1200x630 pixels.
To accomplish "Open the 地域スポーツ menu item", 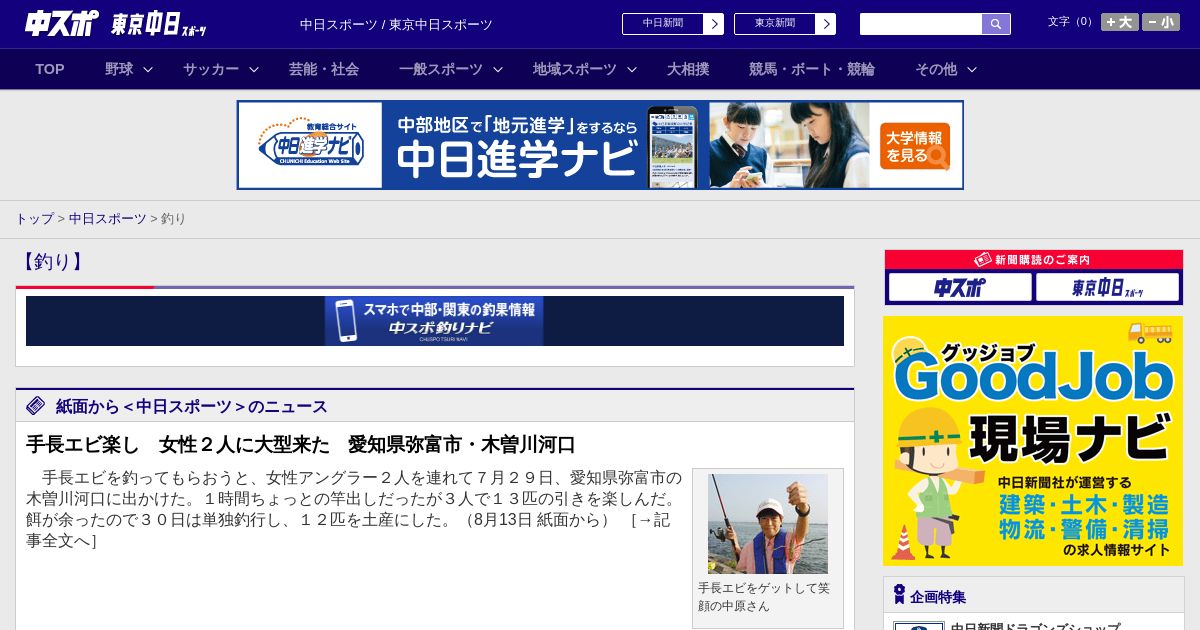I will point(575,69).
